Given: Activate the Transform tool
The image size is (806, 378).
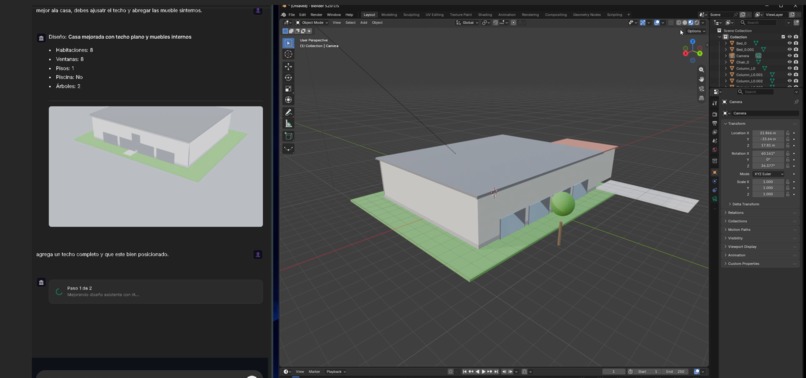Looking at the screenshot, I should coord(288,100).
